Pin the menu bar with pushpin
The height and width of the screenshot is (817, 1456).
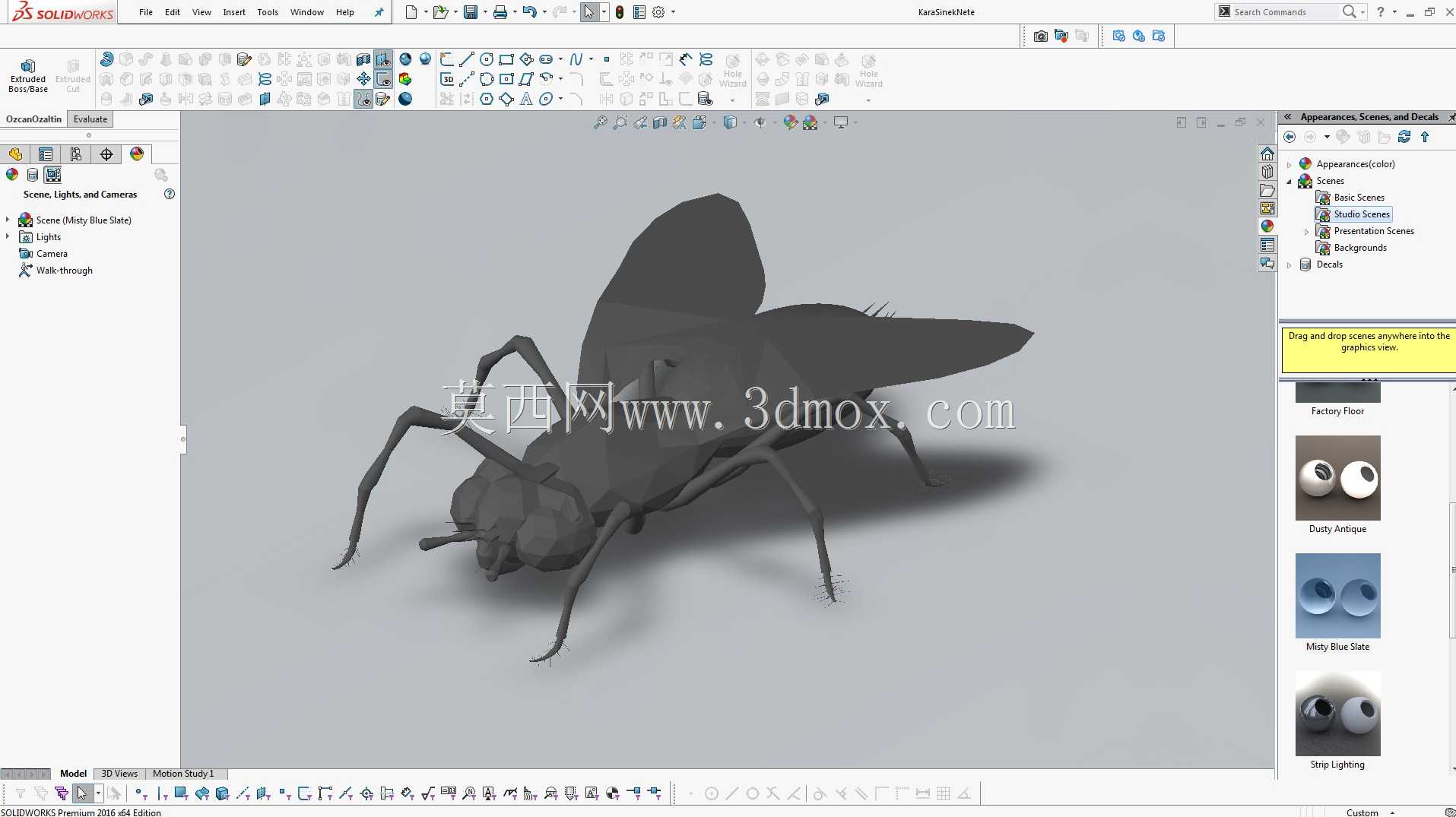click(379, 12)
